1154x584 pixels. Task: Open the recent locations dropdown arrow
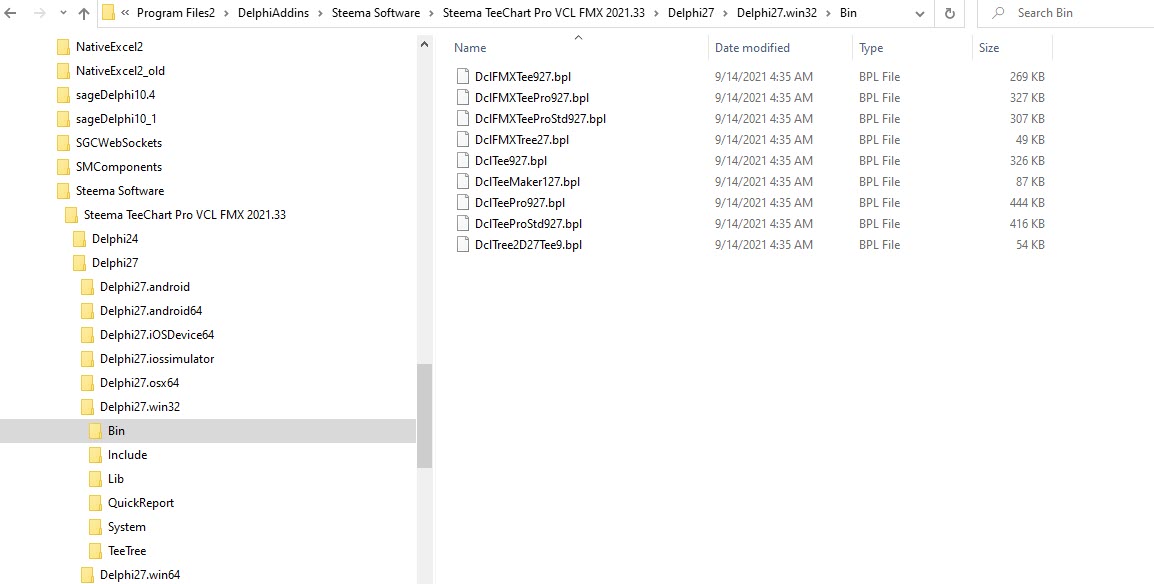pyautogui.click(x=63, y=14)
